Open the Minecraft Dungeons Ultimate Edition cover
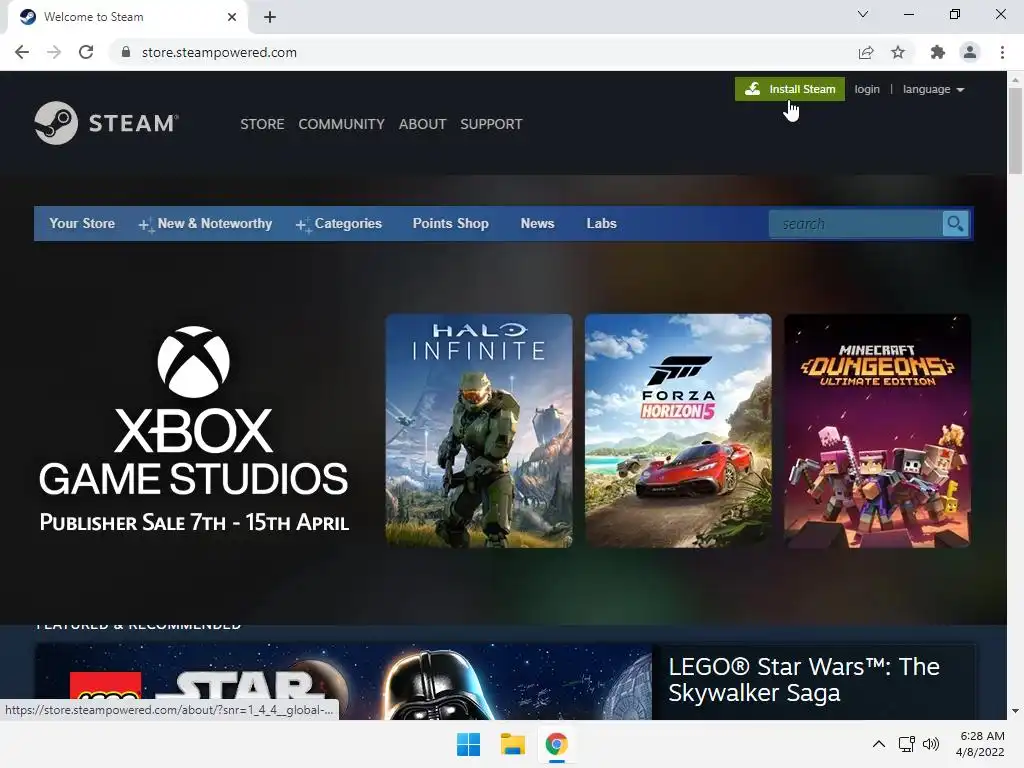This screenshot has width=1024, height=768. click(x=877, y=430)
